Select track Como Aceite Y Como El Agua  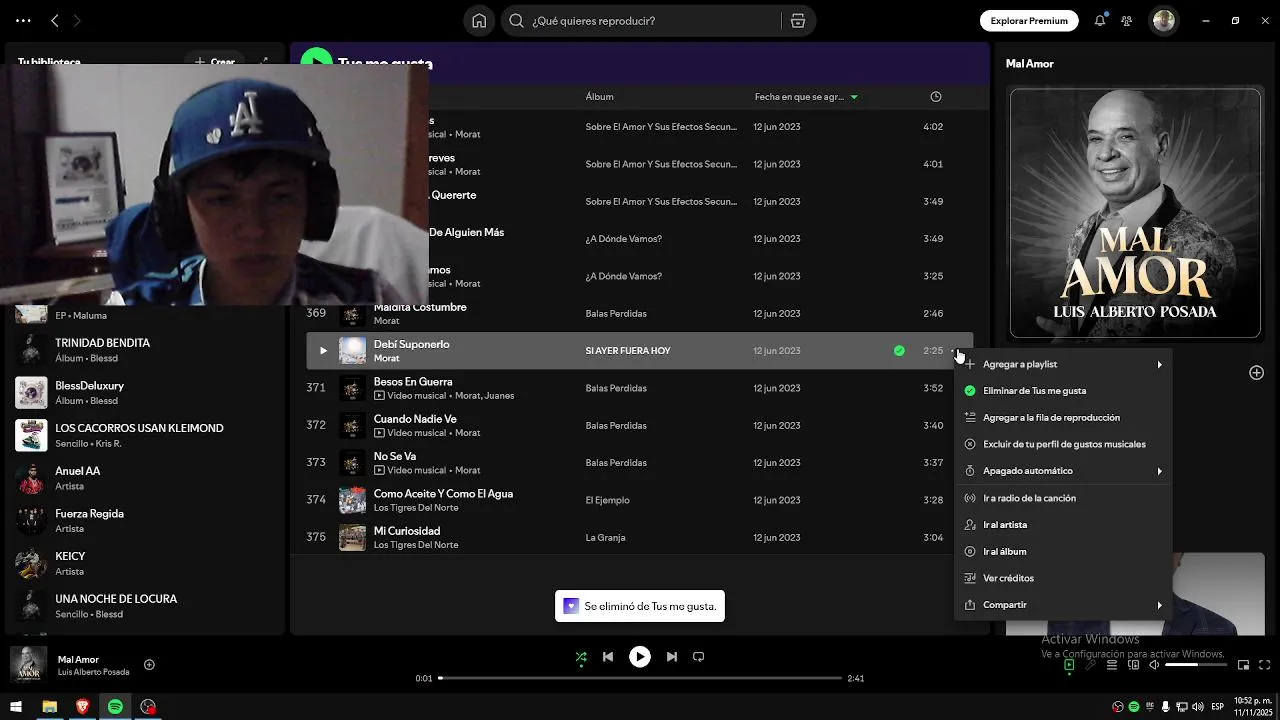click(640, 500)
